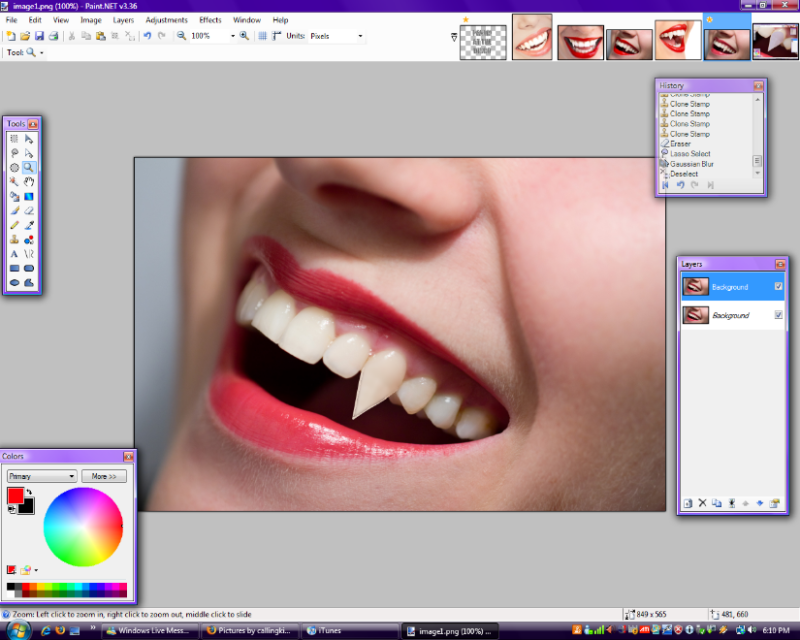Switch to Pictures by callingki Firefox taskbar button
This screenshot has width=800, height=640.
click(249, 631)
